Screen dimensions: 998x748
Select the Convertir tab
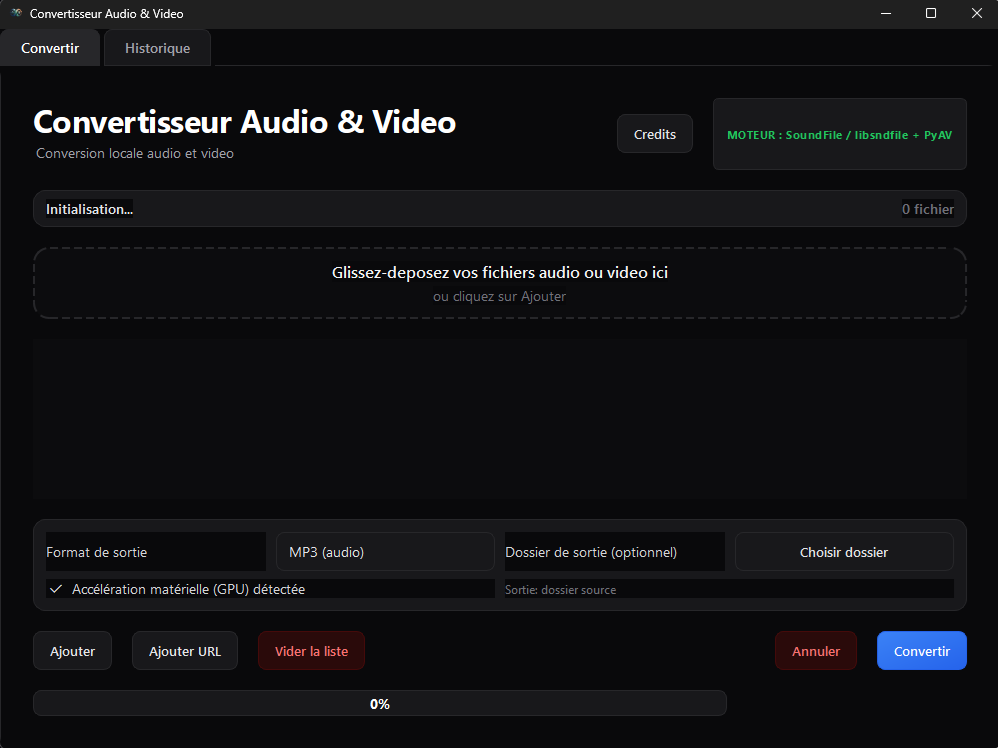tap(50, 47)
